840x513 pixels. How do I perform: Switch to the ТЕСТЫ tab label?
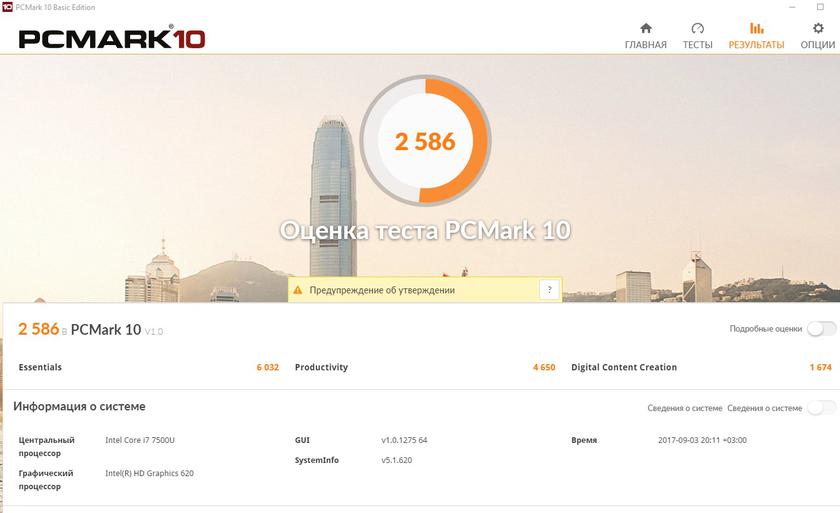(698, 45)
